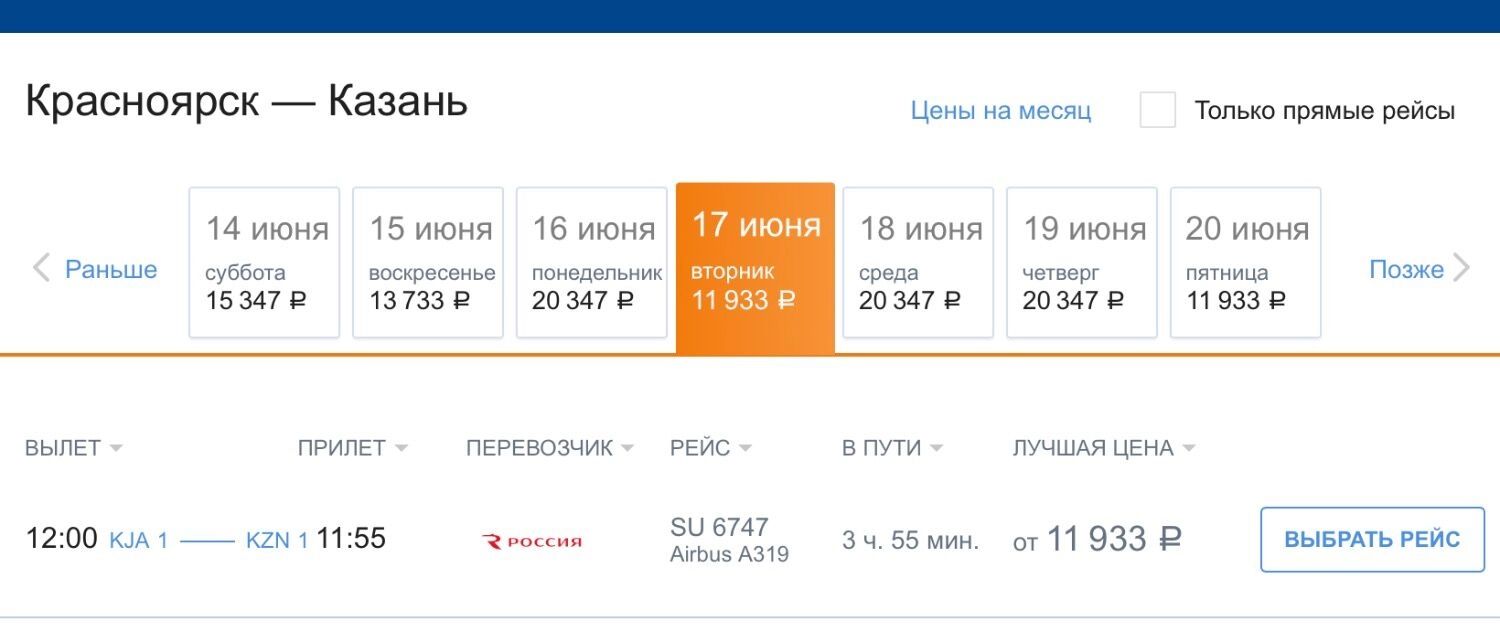This screenshot has width=1500, height=643.
Task: Open the ПЕРЕВОЗЧИК sort dropdown
Action: coord(627,448)
